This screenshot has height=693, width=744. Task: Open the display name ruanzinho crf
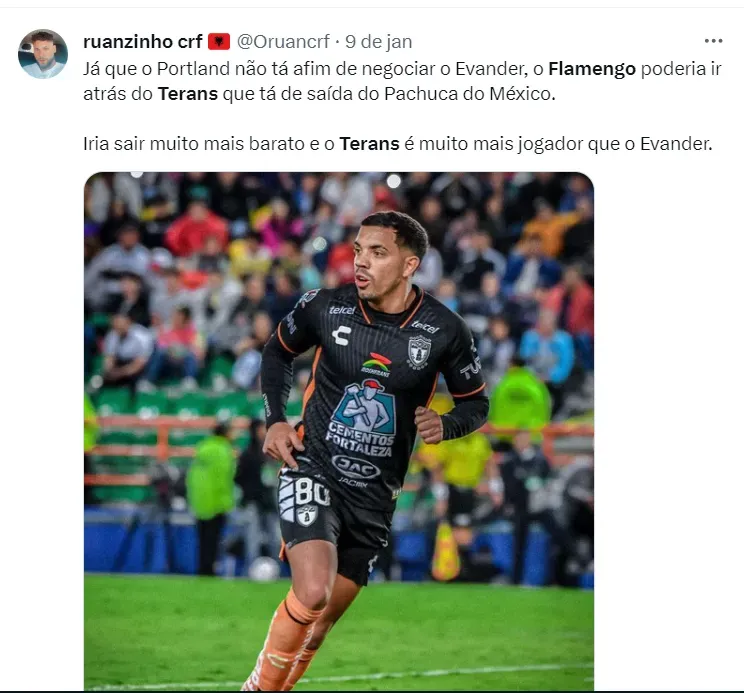[143, 42]
